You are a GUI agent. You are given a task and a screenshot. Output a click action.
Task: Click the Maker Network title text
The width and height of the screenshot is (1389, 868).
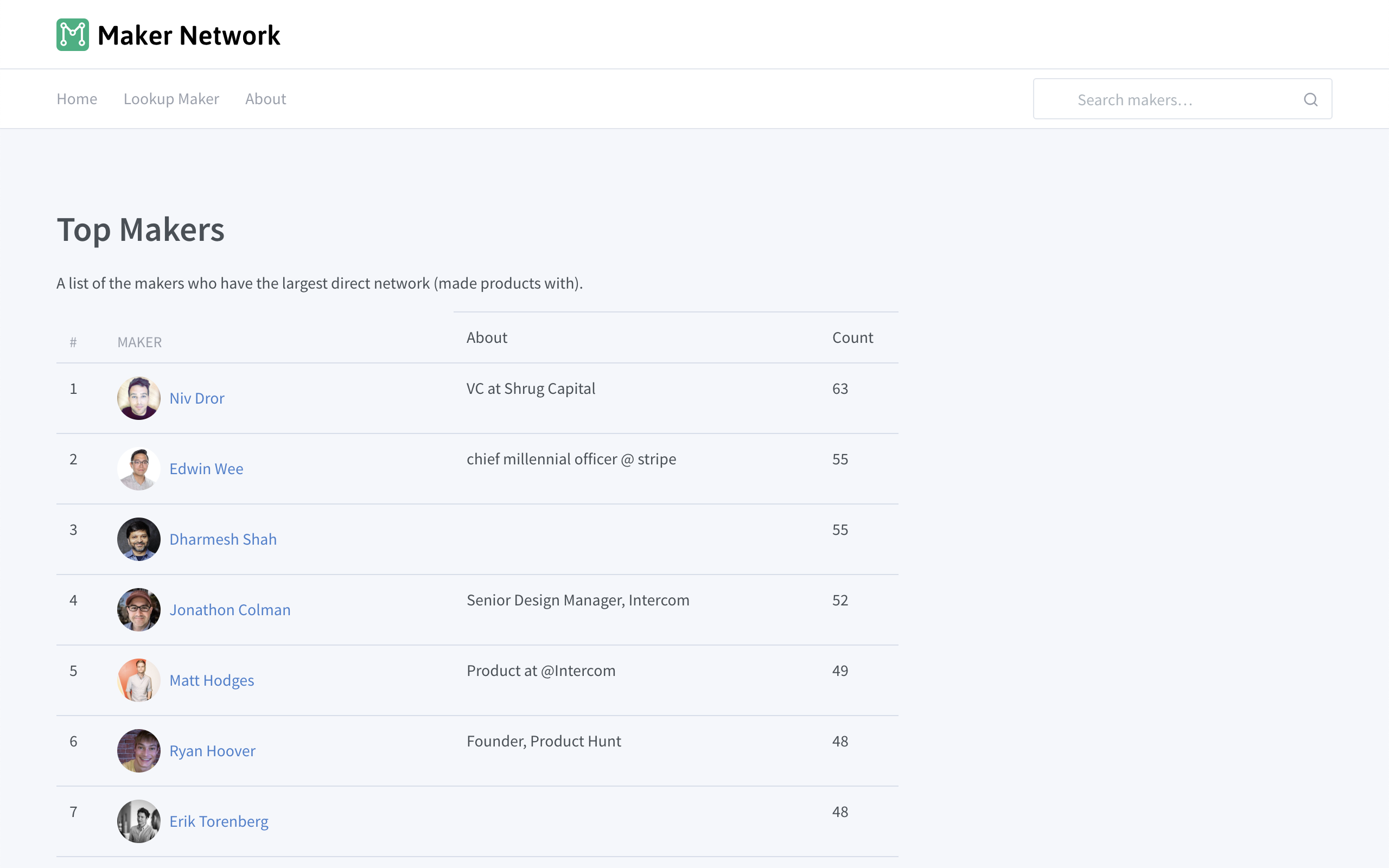[x=189, y=35]
